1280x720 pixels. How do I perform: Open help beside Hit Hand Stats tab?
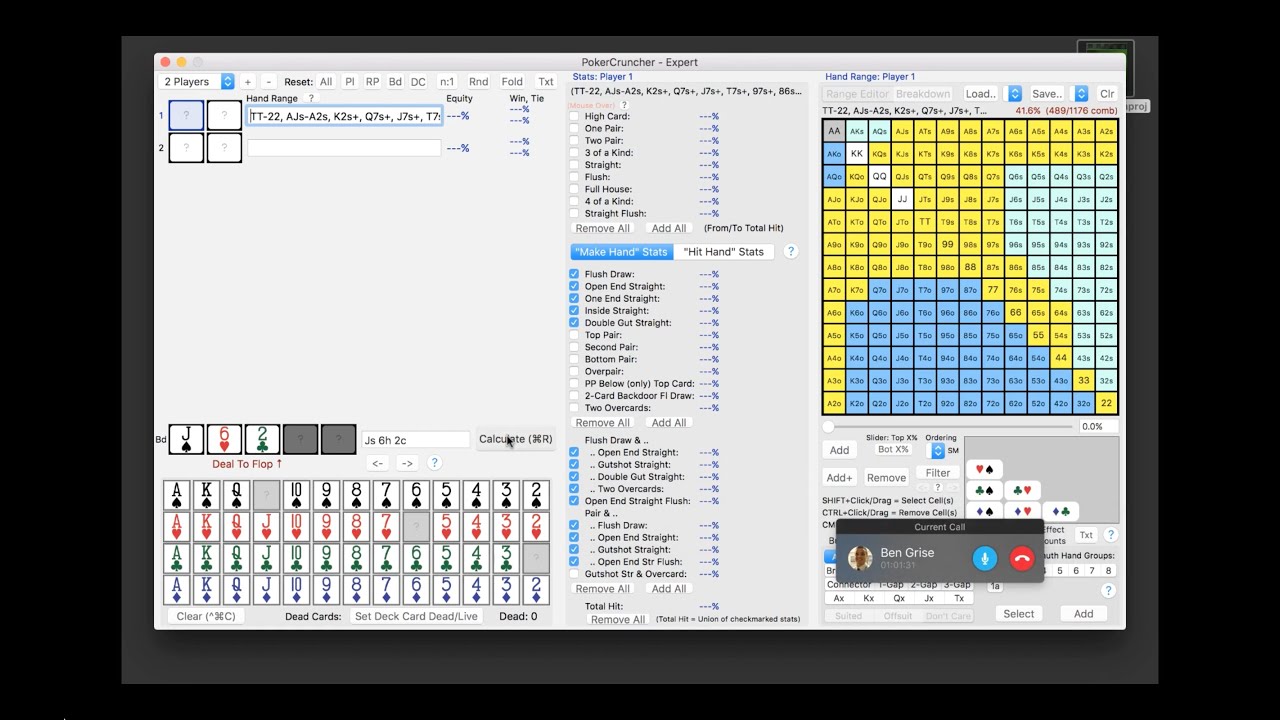(x=791, y=252)
